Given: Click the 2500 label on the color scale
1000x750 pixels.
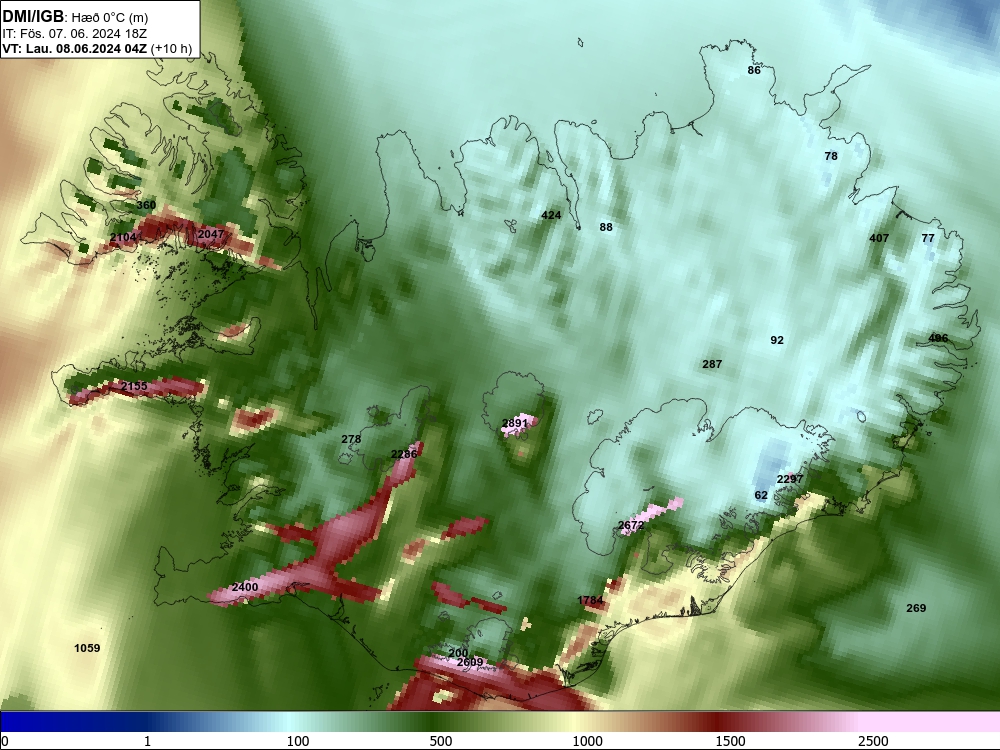Looking at the screenshot, I should [x=873, y=741].
